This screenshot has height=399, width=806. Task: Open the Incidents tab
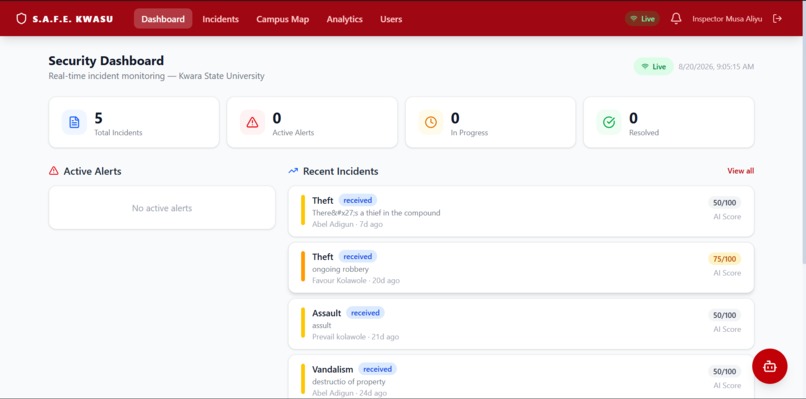pyautogui.click(x=221, y=19)
